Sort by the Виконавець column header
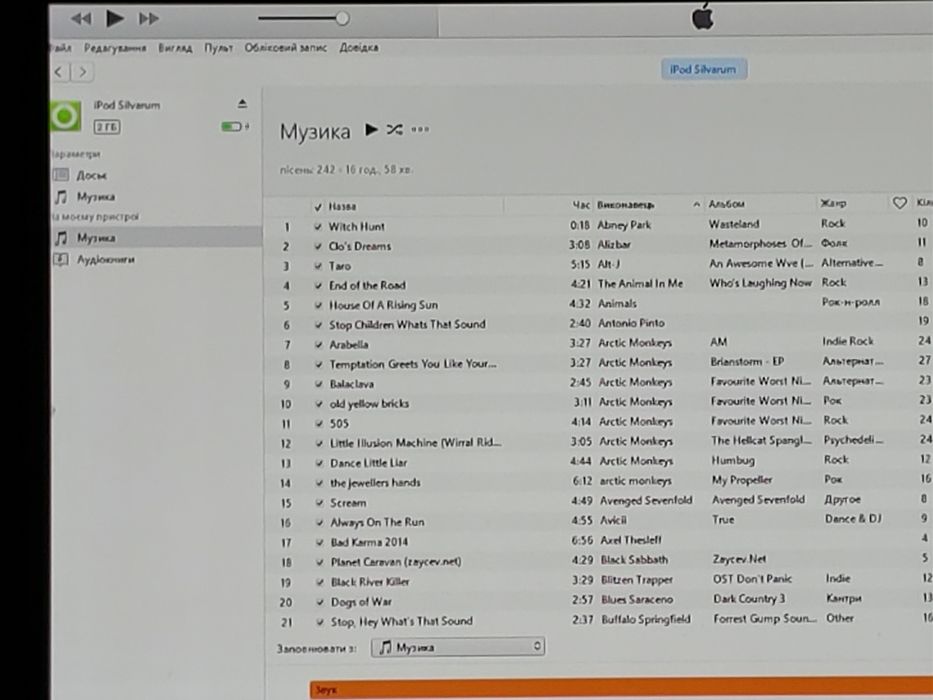The image size is (933, 700). click(625, 205)
